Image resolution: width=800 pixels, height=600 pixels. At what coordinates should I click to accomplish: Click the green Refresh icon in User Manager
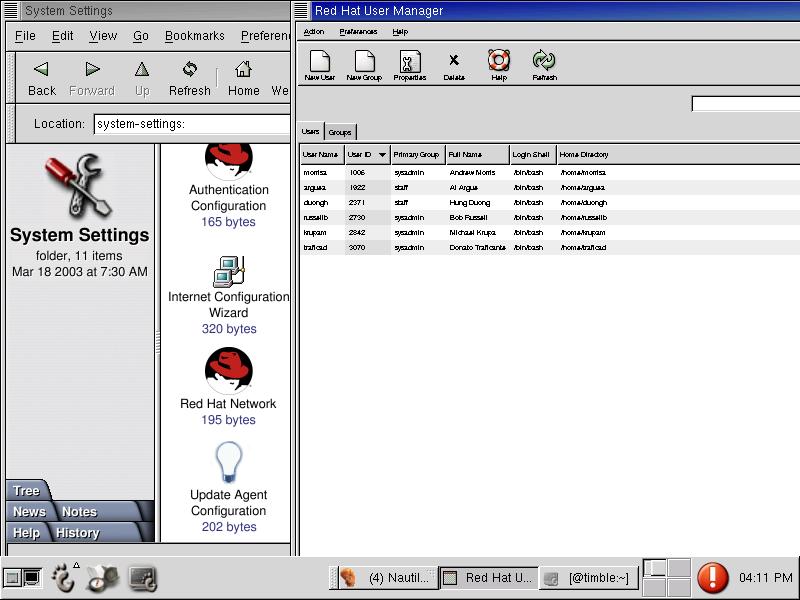[x=544, y=64]
